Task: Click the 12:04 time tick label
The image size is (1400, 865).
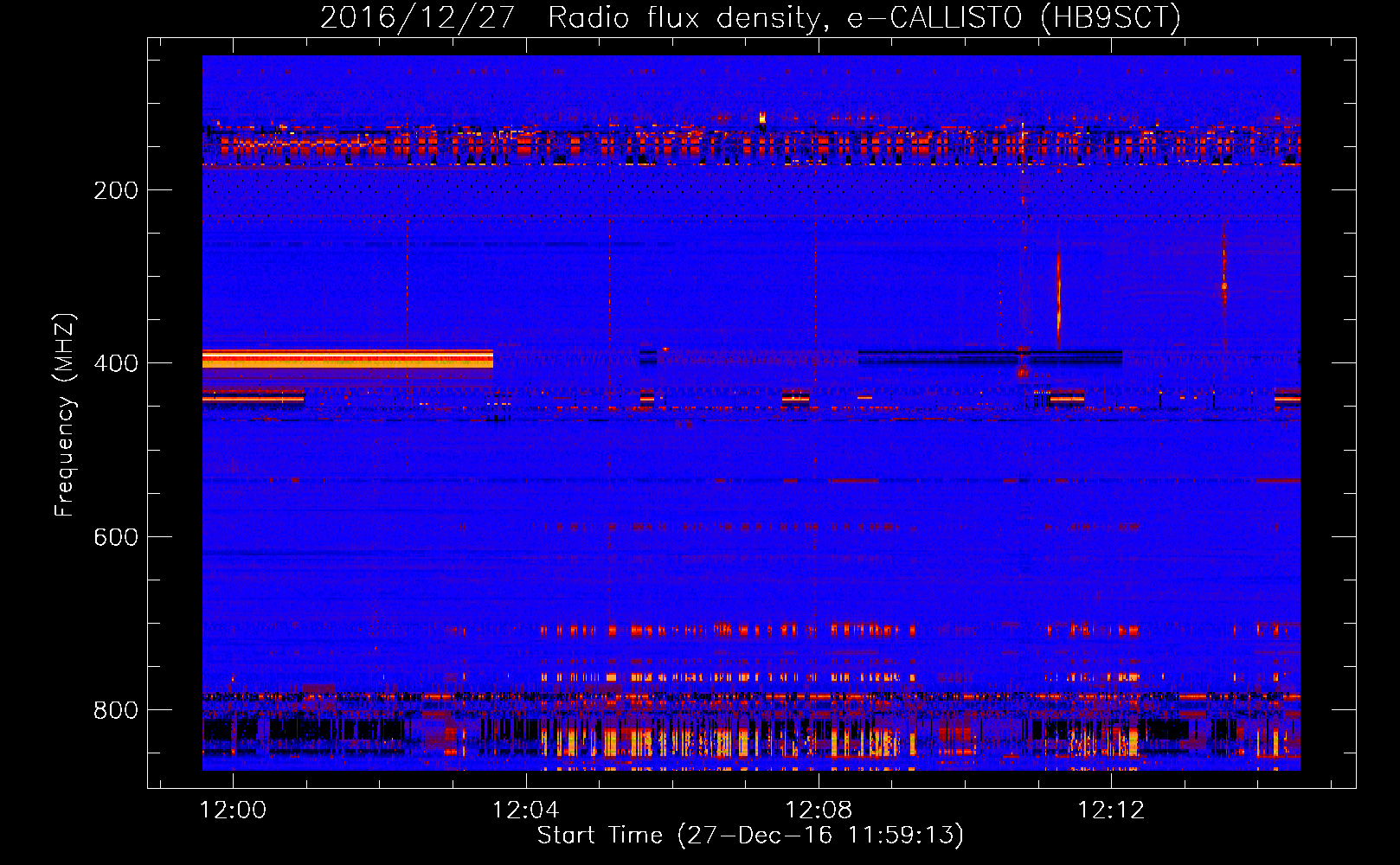Action: pyautogui.click(x=525, y=811)
